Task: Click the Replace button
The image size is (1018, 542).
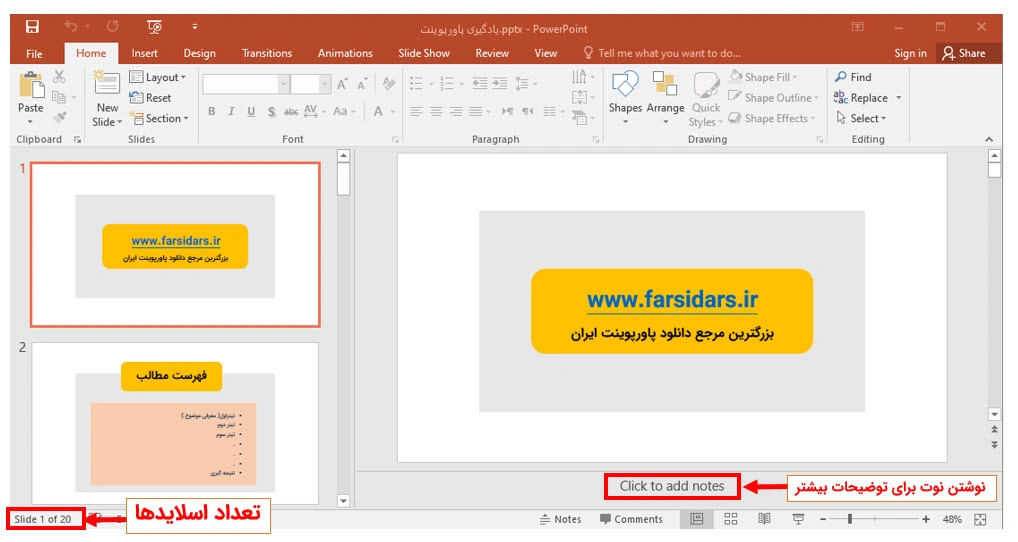Action: point(862,97)
